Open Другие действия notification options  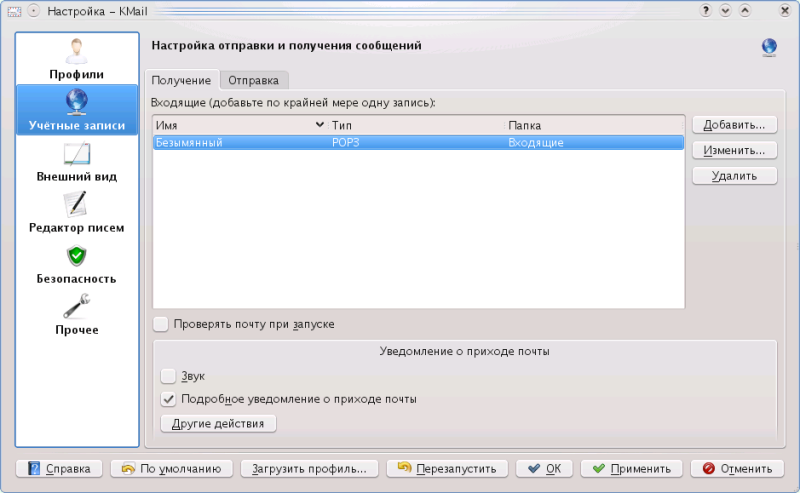point(218,424)
